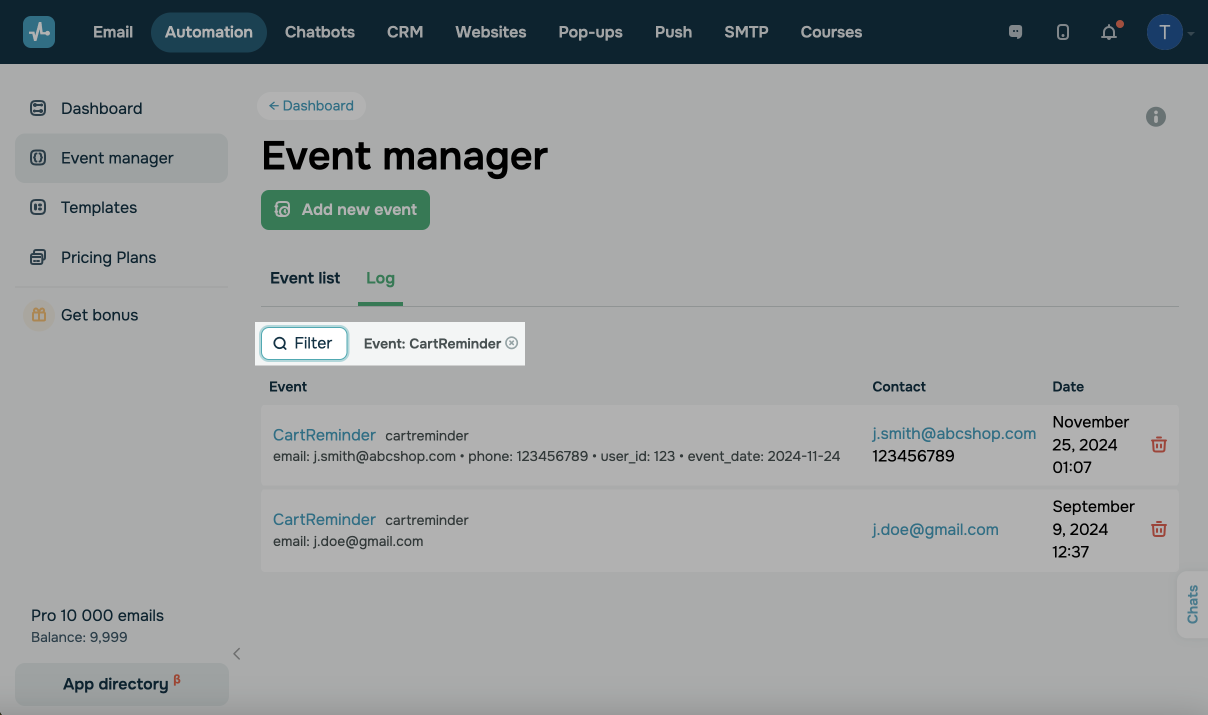Expand the account dropdown arrow
The image size is (1208, 715).
coord(1191,34)
